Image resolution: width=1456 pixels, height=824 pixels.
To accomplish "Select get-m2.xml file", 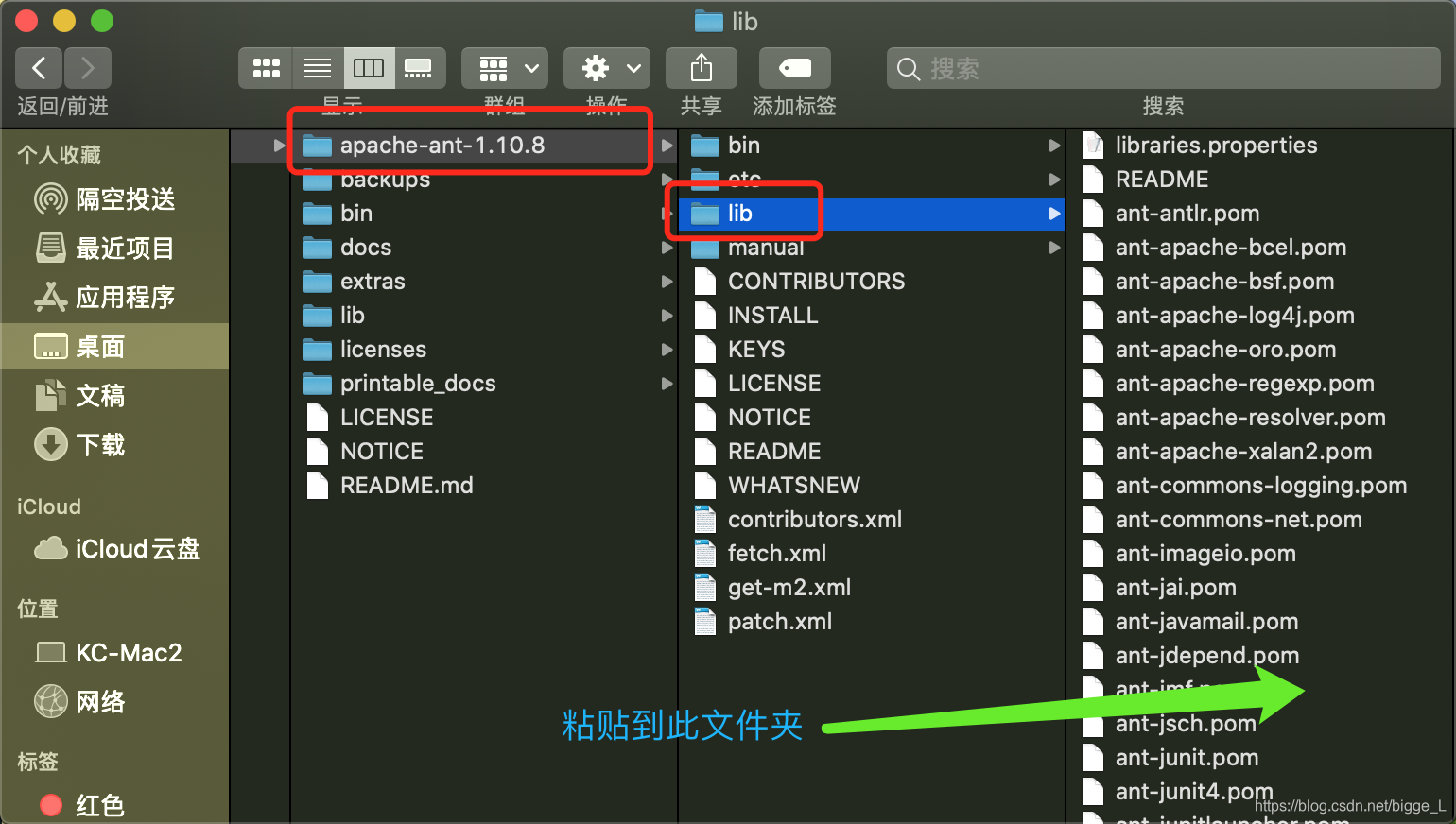I will (872, 588).
